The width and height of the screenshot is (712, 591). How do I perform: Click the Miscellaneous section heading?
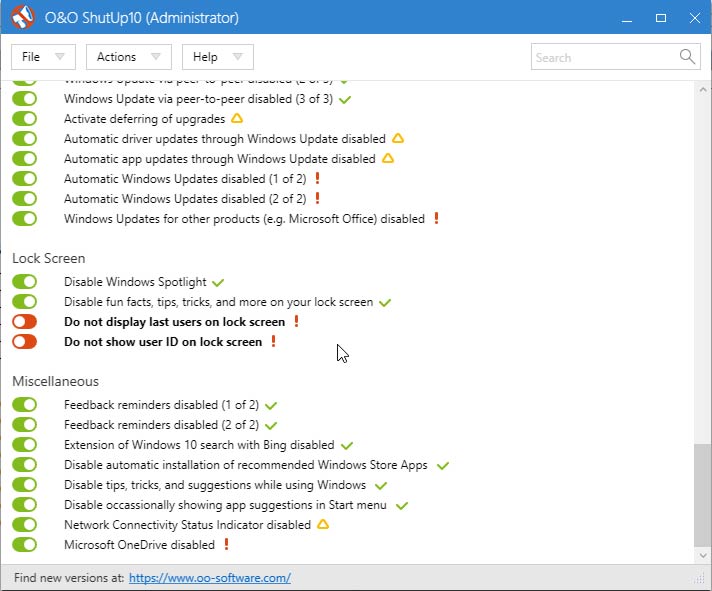(x=55, y=381)
